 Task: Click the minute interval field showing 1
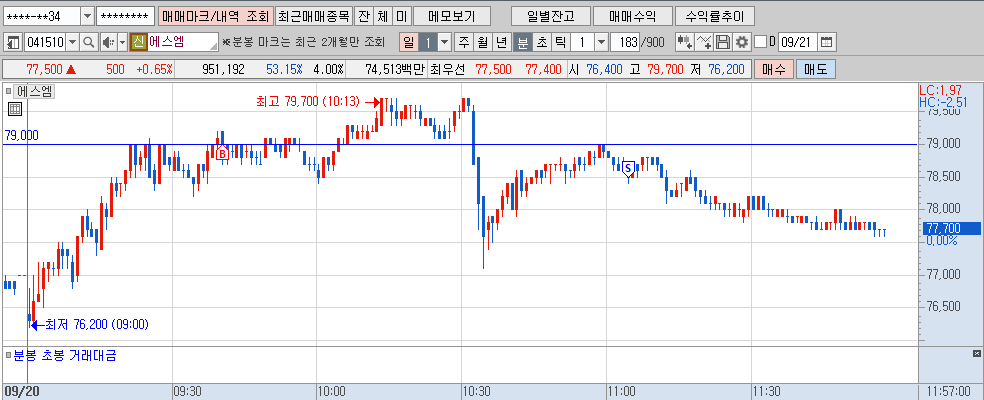pyautogui.click(x=582, y=42)
